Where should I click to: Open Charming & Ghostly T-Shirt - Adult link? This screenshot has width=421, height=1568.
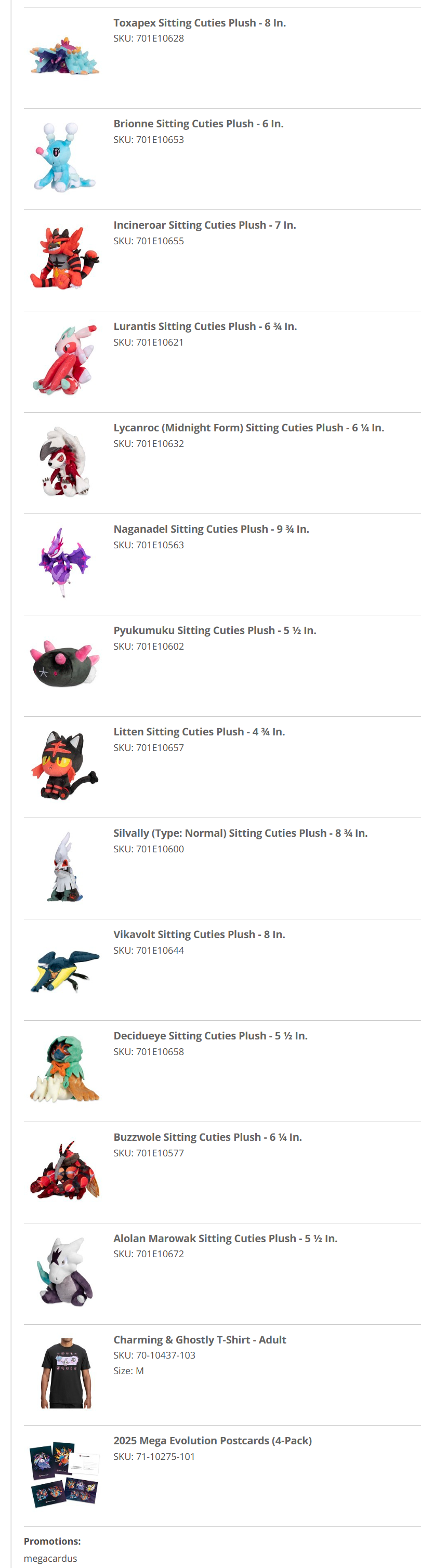200,1339
